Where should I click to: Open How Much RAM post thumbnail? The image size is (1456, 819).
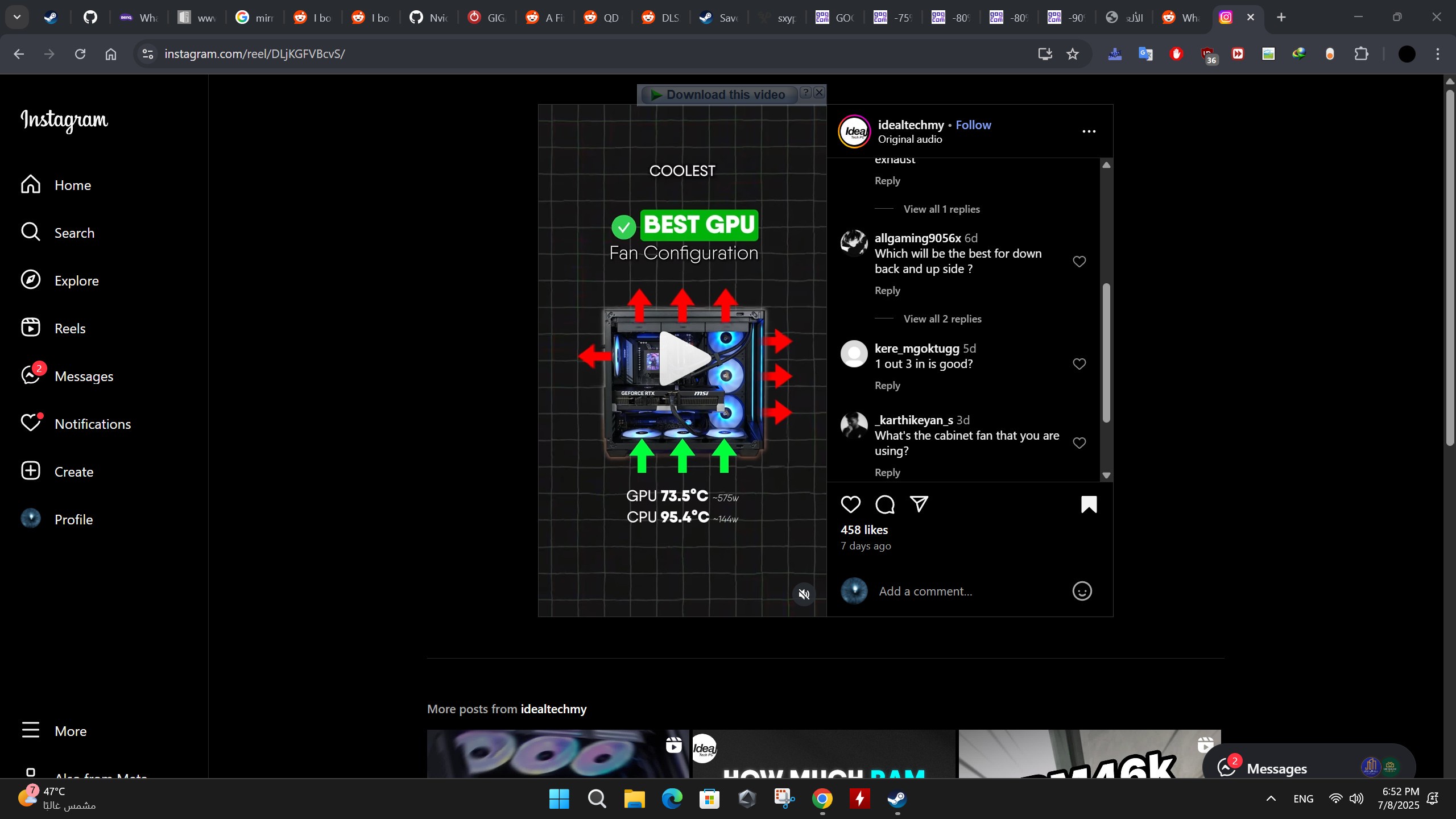click(x=823, y=754)
